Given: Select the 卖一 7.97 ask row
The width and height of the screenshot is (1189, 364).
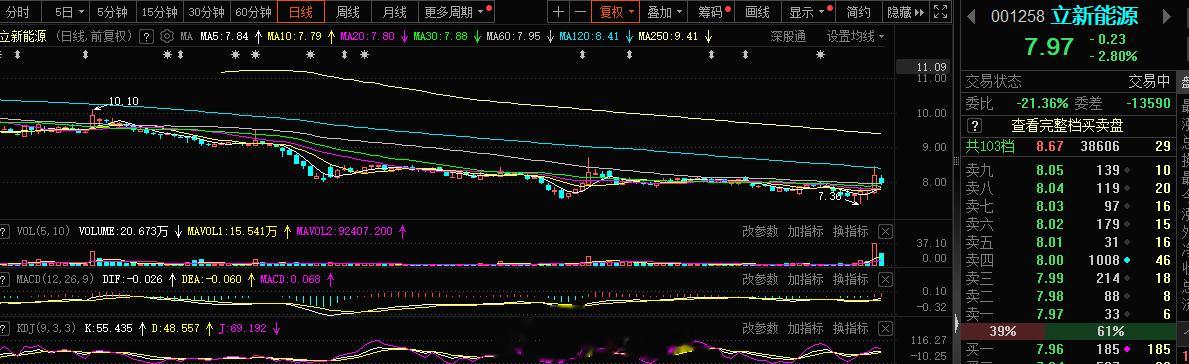Looking at the screenshot, I should [1068, 313].
